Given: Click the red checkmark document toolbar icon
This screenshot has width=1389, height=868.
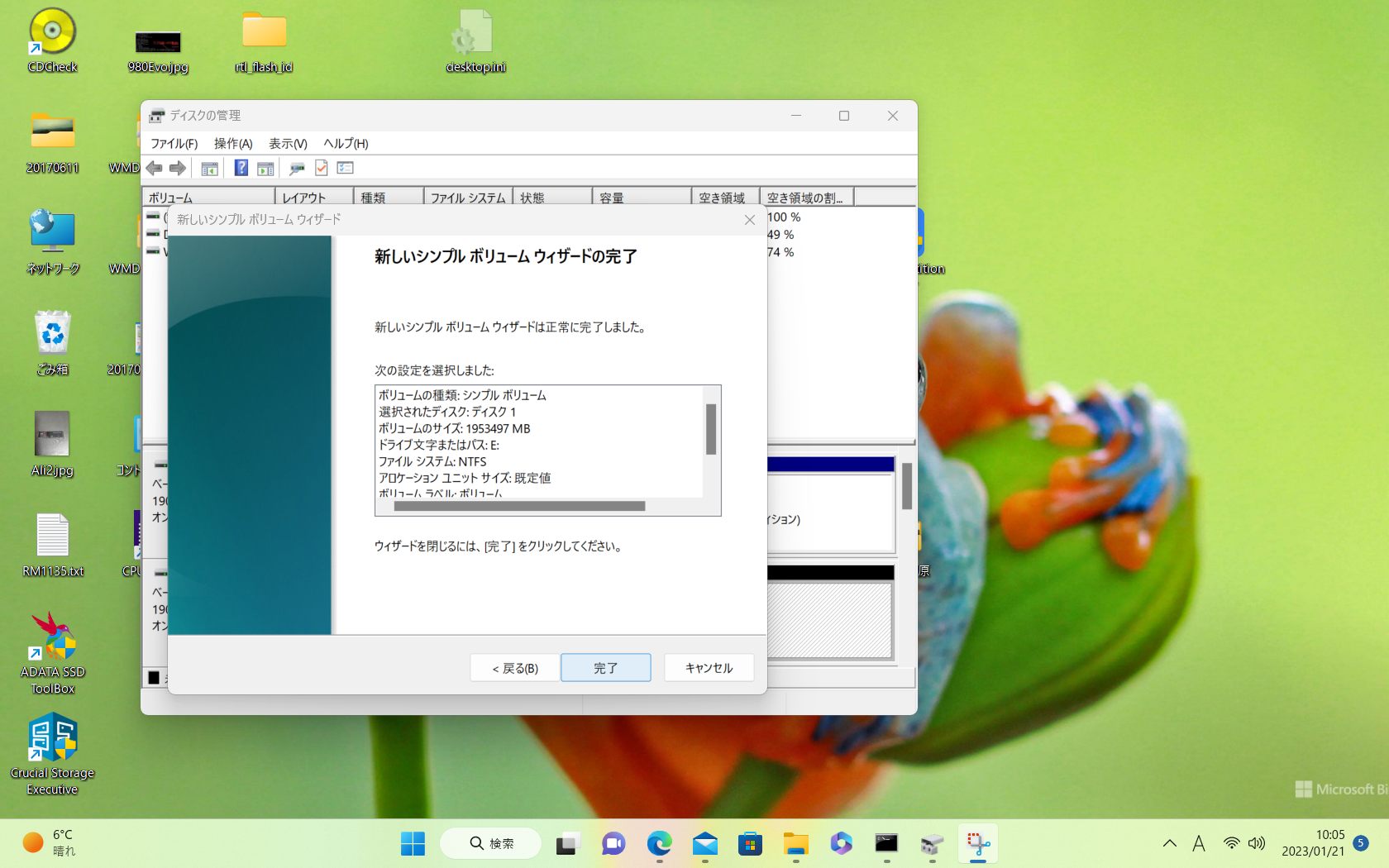Looking at the screenshot, I should (322, 169).
